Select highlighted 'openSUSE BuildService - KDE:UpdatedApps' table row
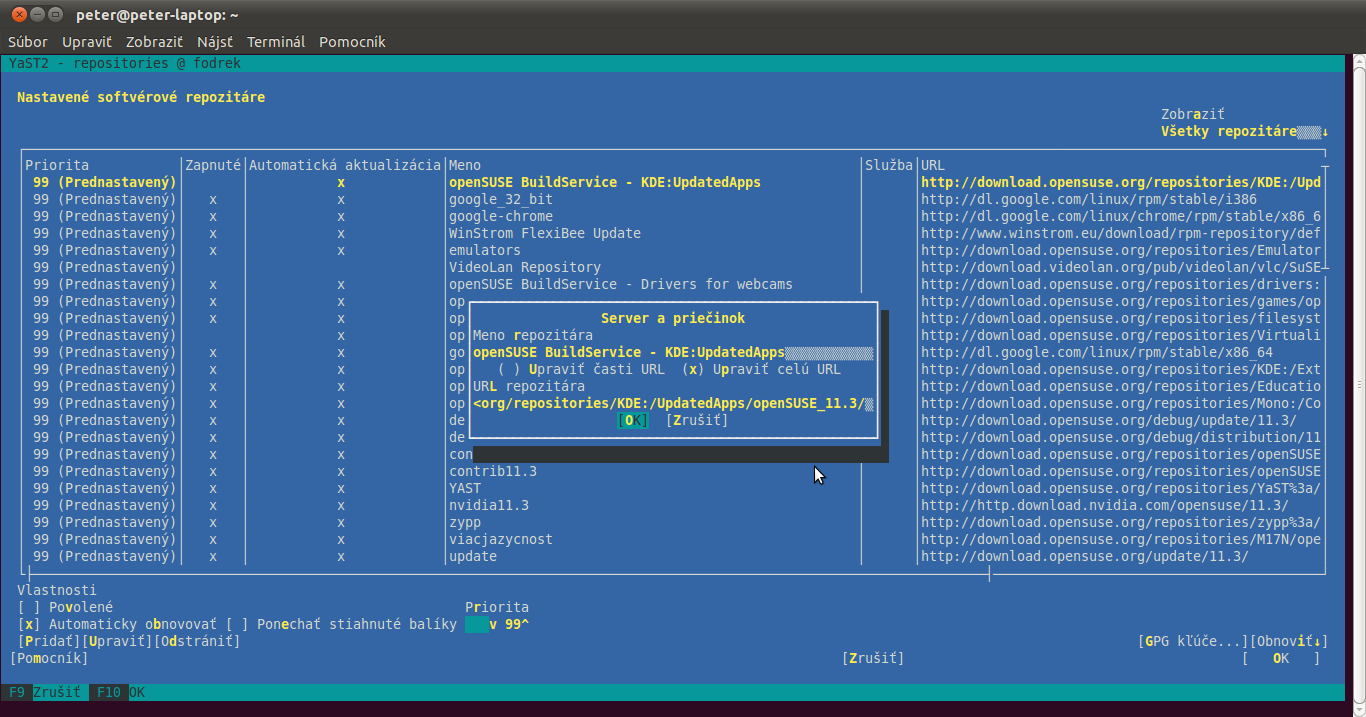This screenshot has height=717, width=1366. click(673, 183)
